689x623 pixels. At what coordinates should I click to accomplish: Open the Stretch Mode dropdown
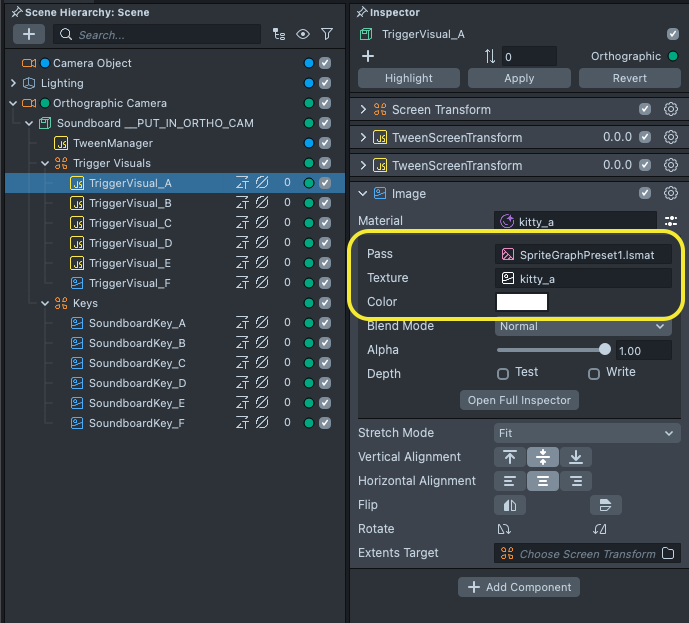click(x=587, y=433)
